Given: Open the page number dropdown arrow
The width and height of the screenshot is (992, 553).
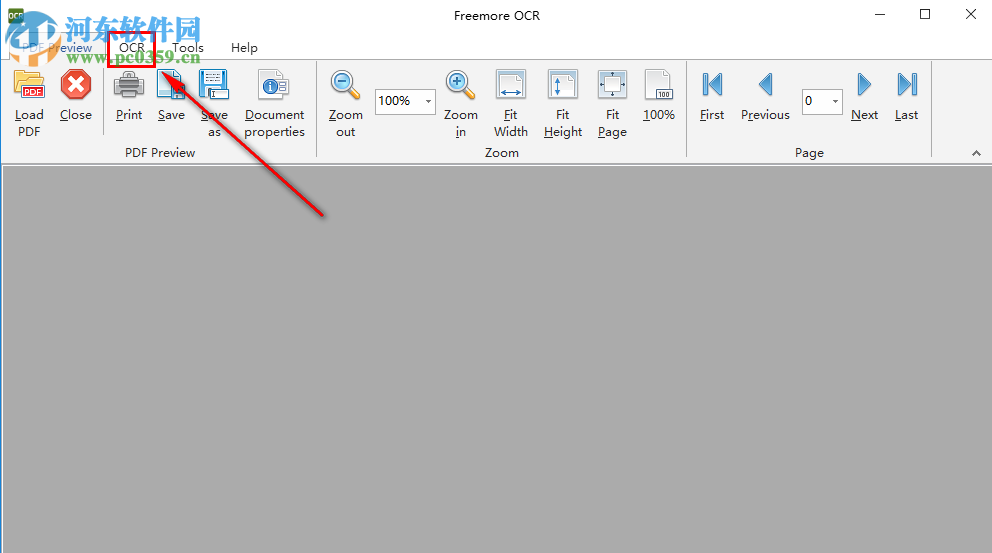Looking at the screenshot, I should click(835, 101).
